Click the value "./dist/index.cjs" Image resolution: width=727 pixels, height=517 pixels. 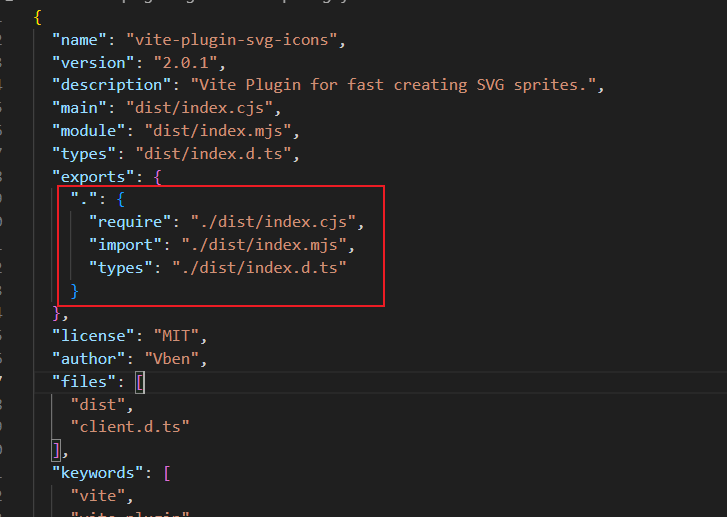274,222
